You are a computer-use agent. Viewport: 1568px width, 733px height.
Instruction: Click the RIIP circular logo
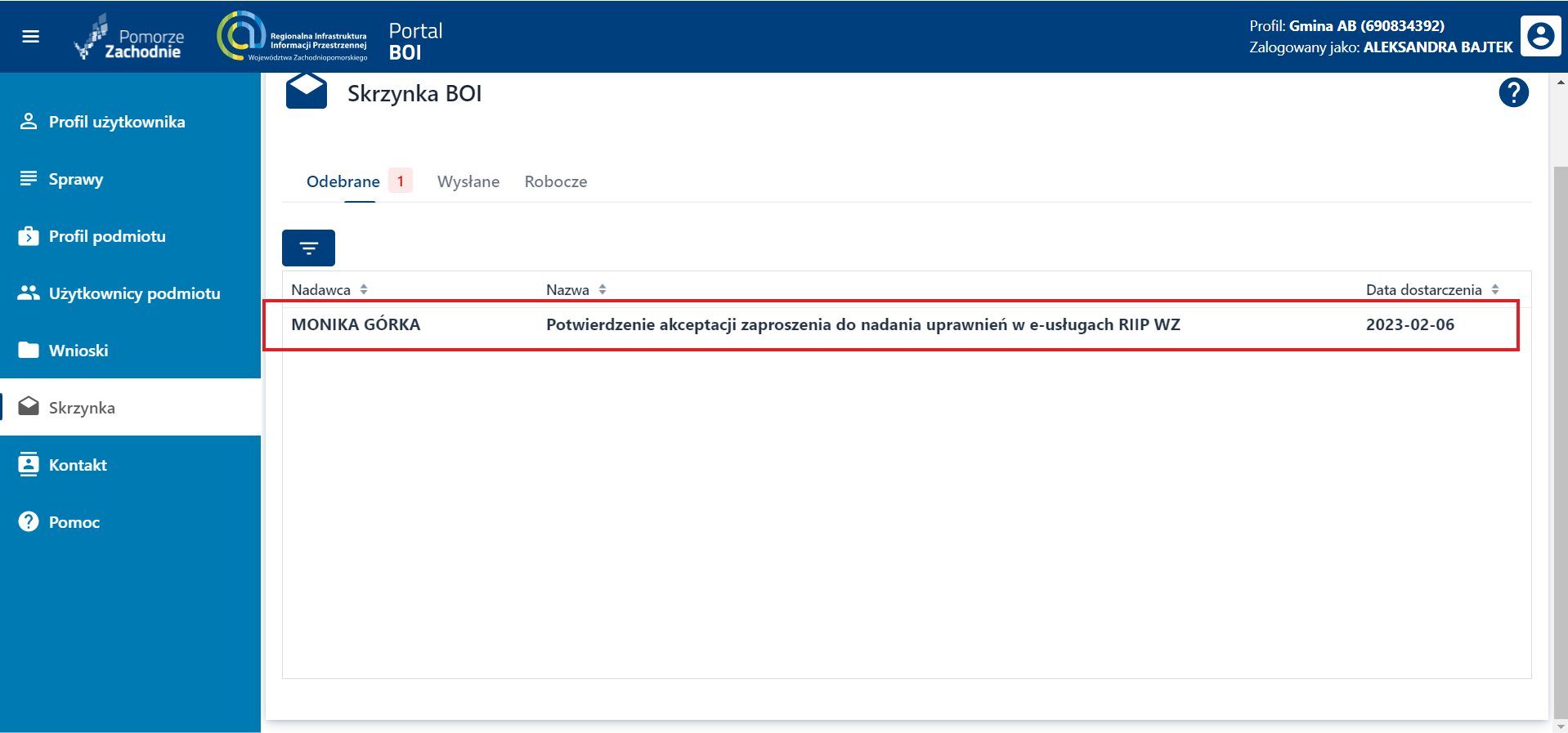(x=240, y=36)
